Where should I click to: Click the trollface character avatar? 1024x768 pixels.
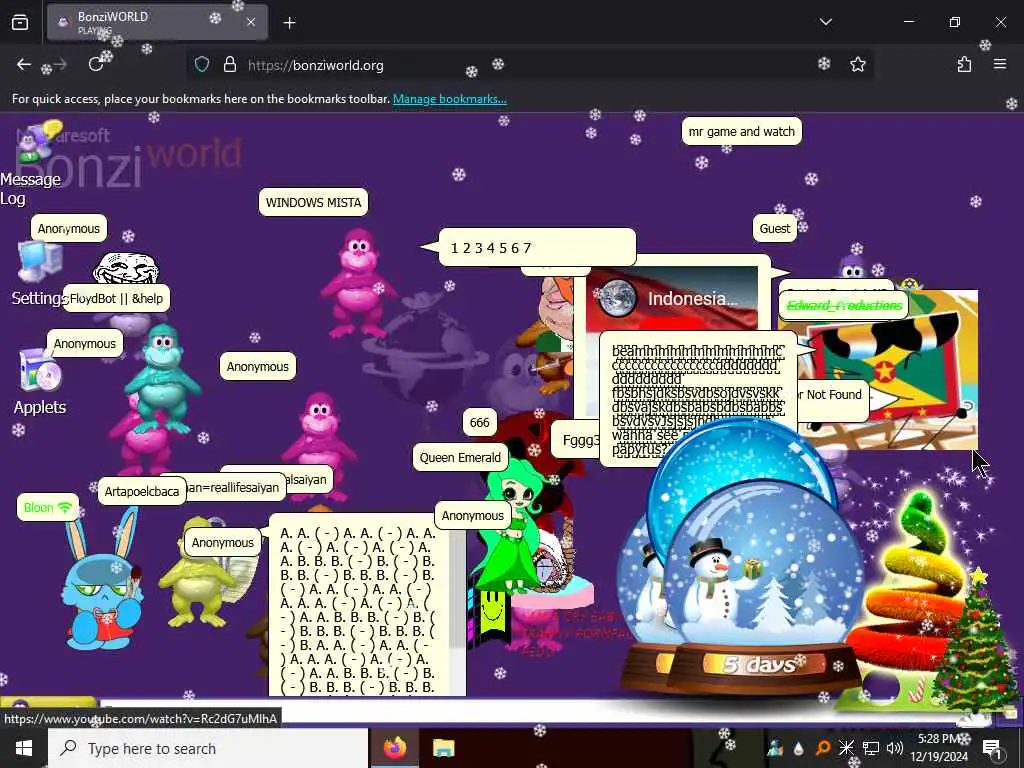[x=126, y=269]
